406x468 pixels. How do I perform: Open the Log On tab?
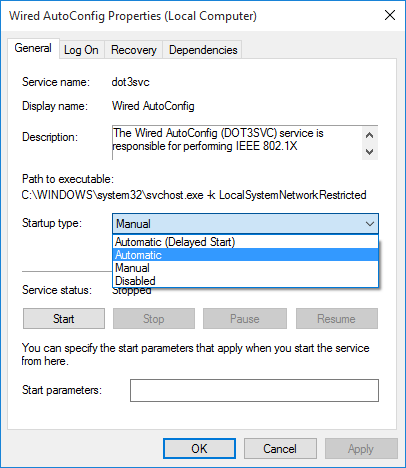click(x=81, y=50)
